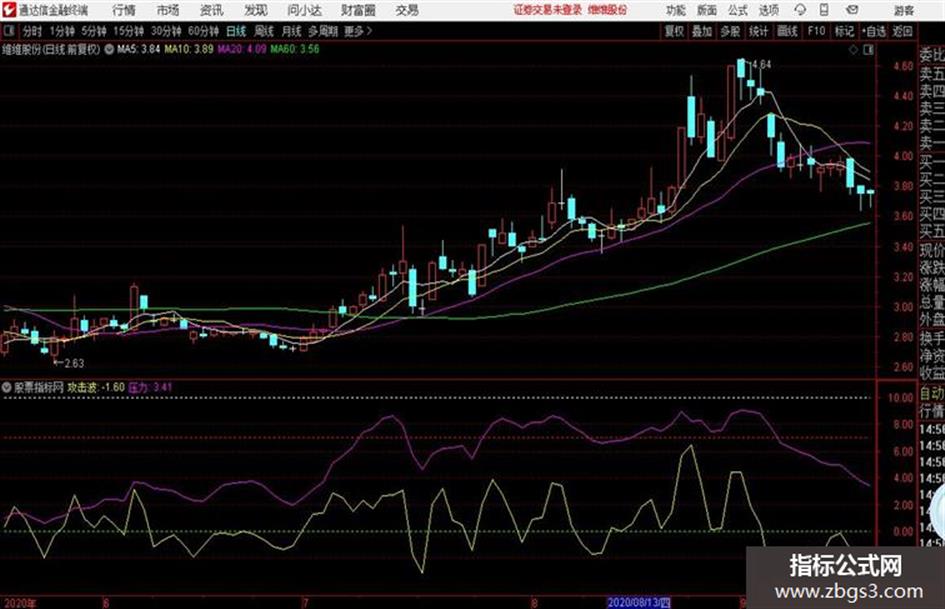Click the 画线 drawing toolbar button
This screenshot has width=945, height=609.
coord(787,31)
